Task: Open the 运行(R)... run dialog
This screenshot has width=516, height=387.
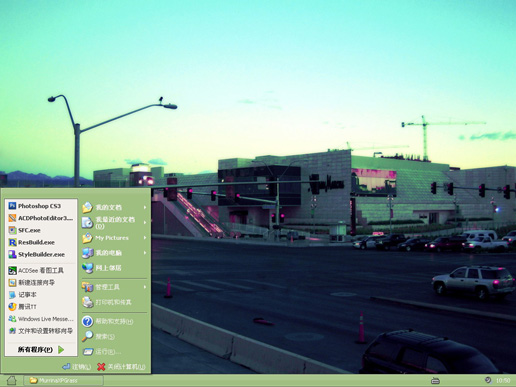Action: pyautogui.click(x=114, y=352)
